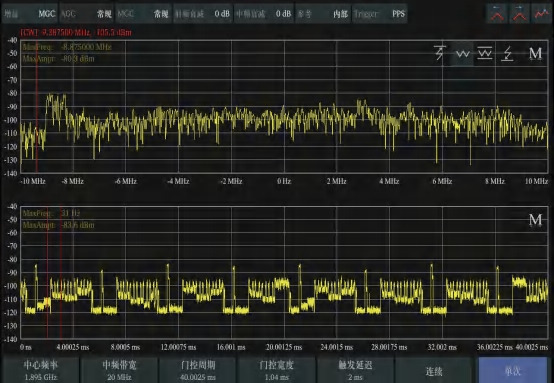Edit the gate period 40.0025 ms field
Viewport: 554px width, 383px height.
coord(198,370)
